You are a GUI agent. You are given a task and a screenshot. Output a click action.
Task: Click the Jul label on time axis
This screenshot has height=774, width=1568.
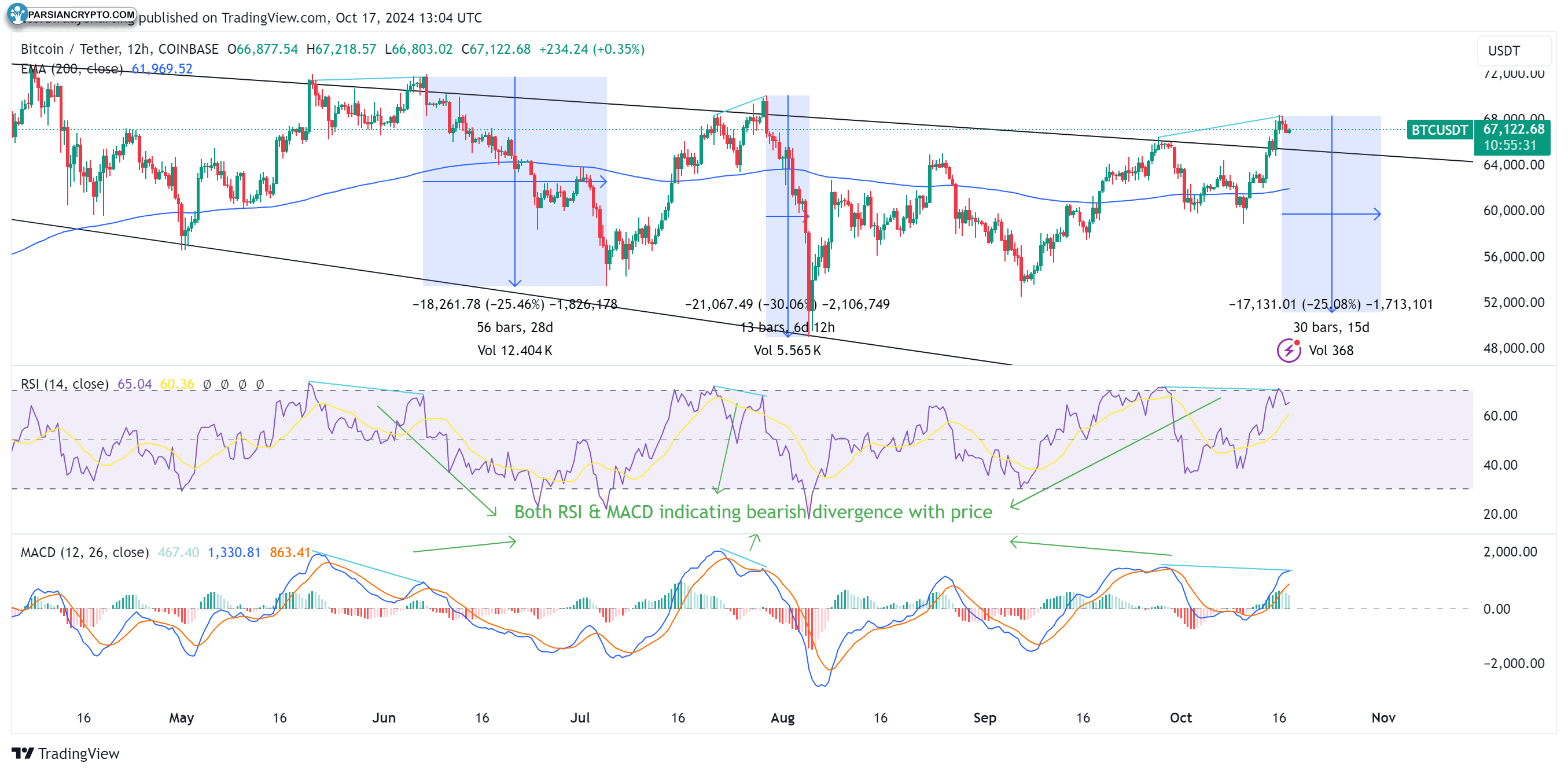[x=580, y=718]
